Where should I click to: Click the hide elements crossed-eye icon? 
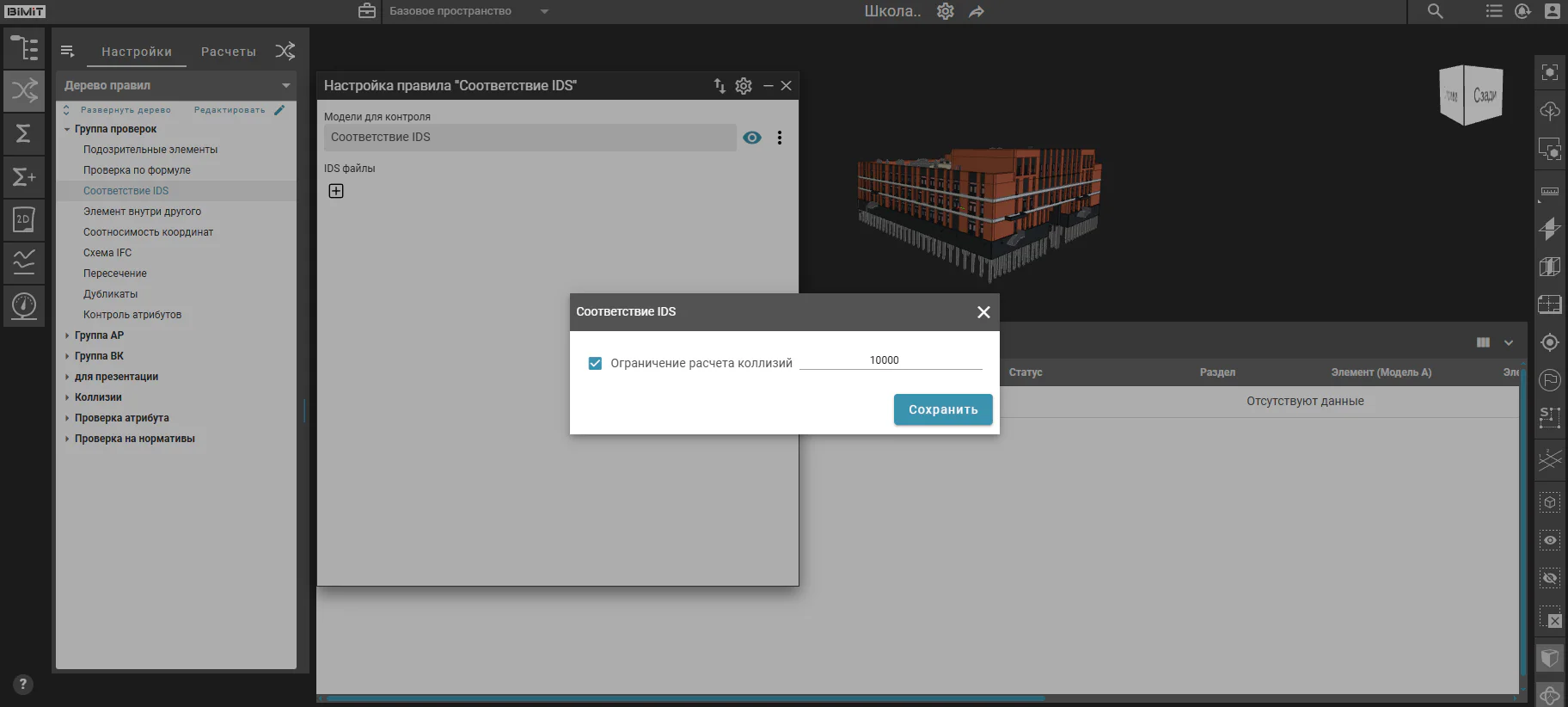click(1550, 578)
